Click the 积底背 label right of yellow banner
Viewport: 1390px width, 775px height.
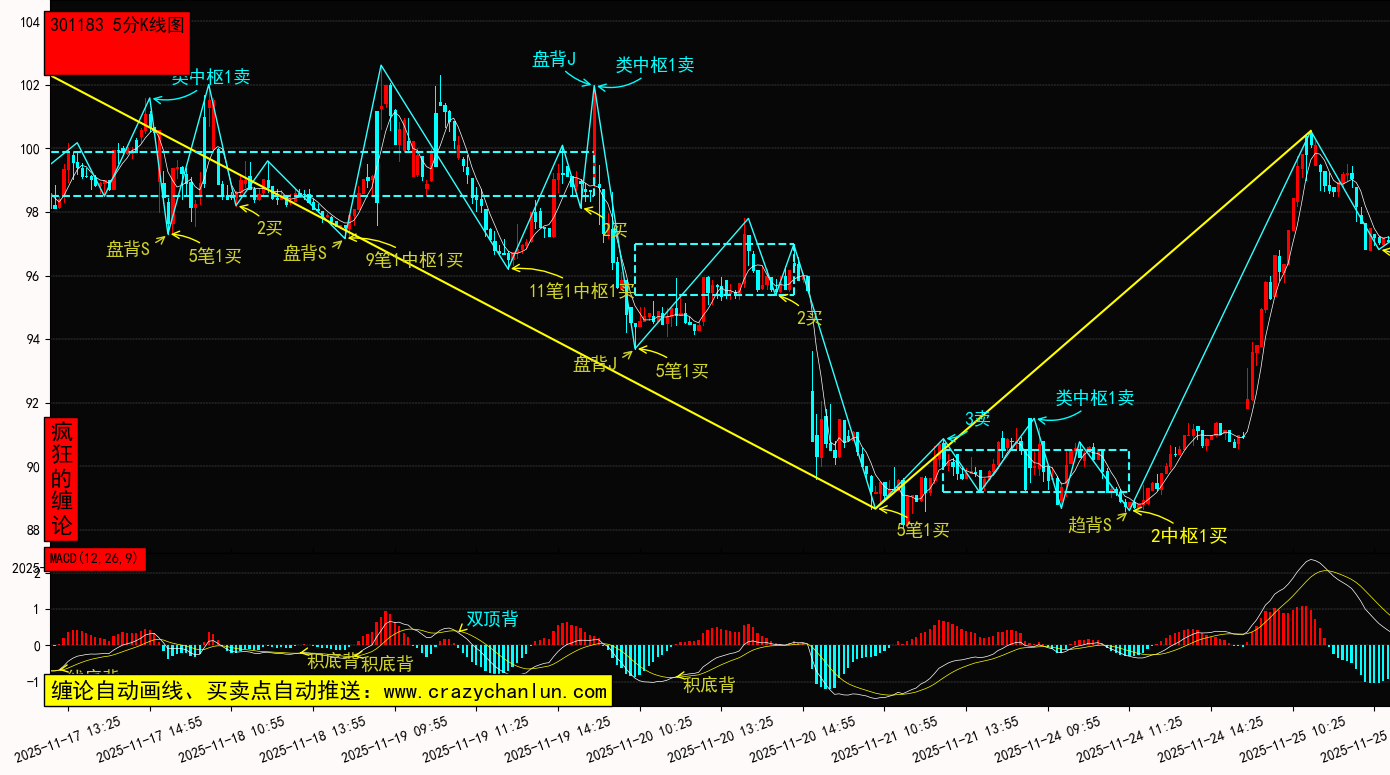click(x=709, y=685)
